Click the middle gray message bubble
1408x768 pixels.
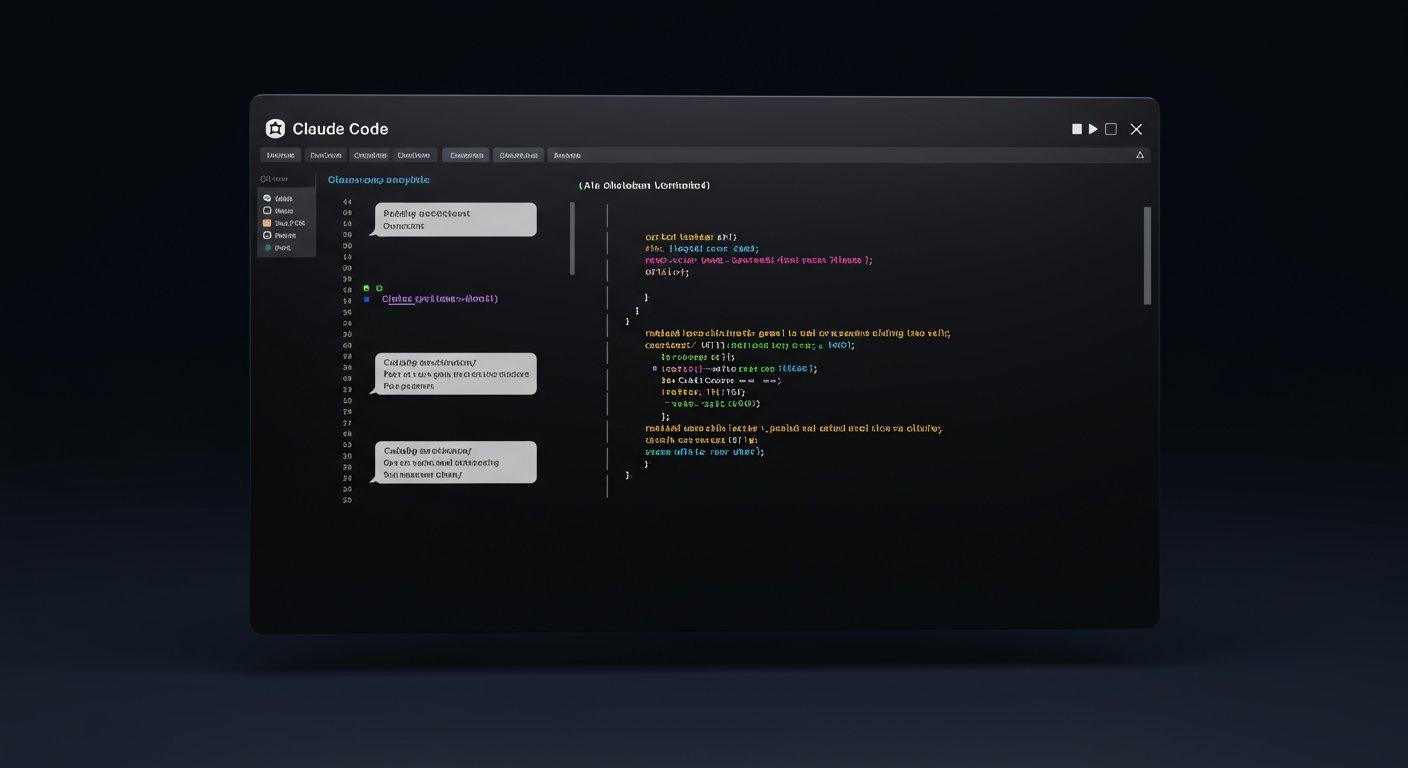click(x=456, y=374)
